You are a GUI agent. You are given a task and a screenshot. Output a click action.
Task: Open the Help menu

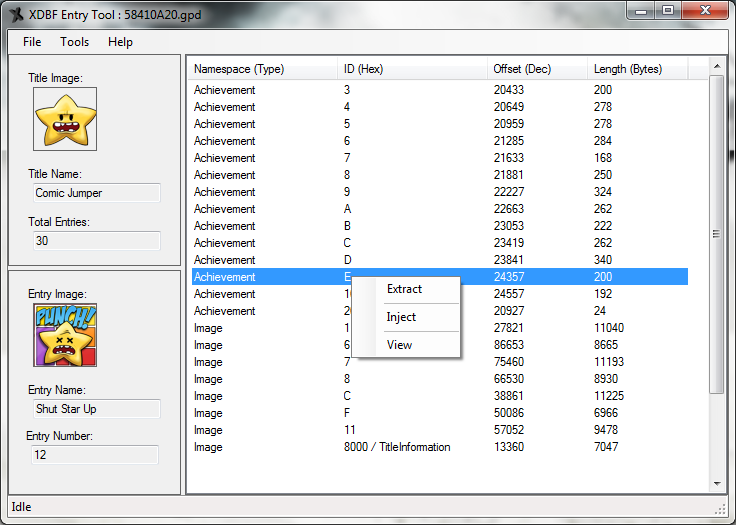pyautogui.click(x=120, y=42)
